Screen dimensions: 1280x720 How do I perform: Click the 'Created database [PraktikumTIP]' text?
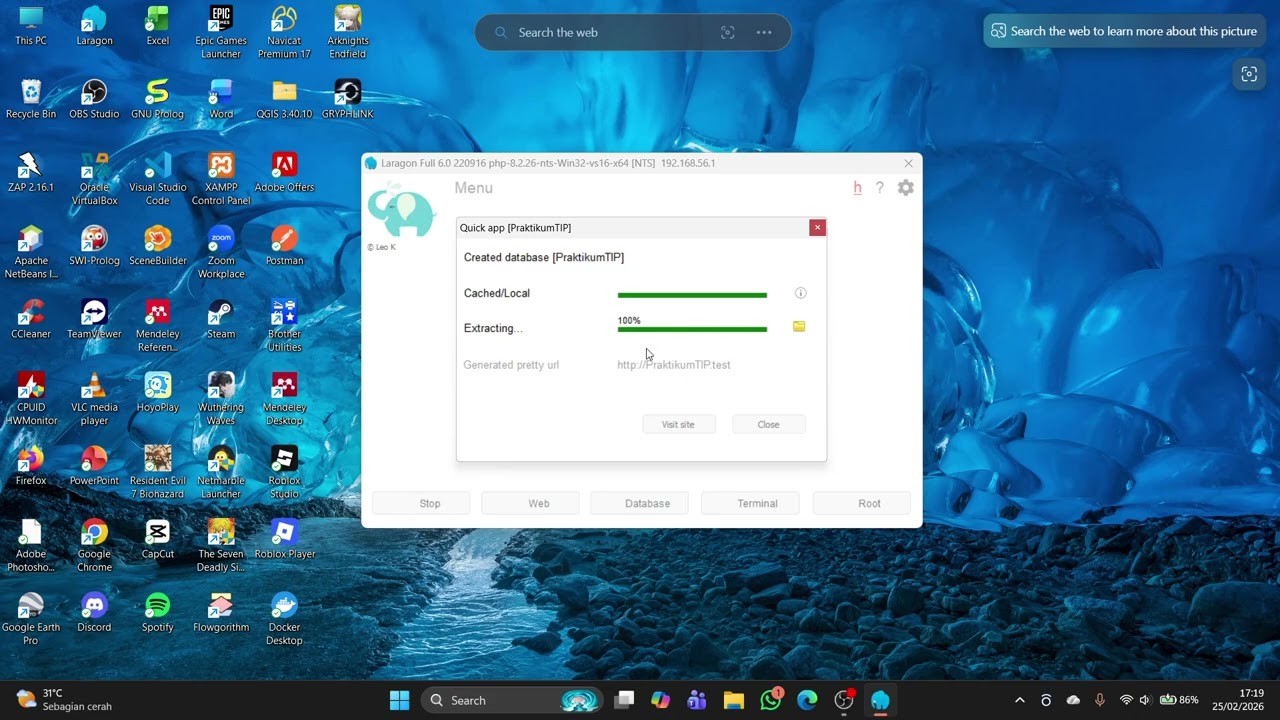pos(544,257)
